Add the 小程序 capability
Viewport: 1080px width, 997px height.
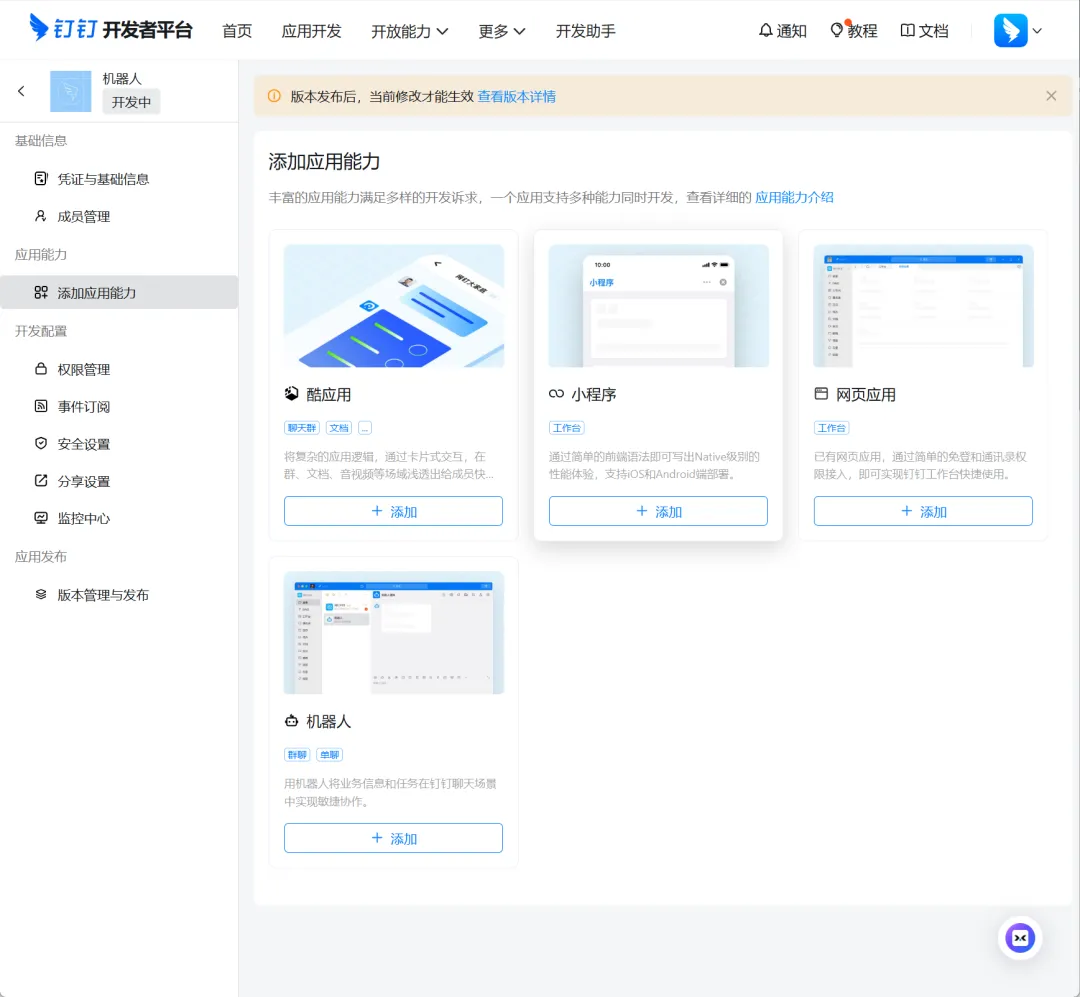pos(658,511)
